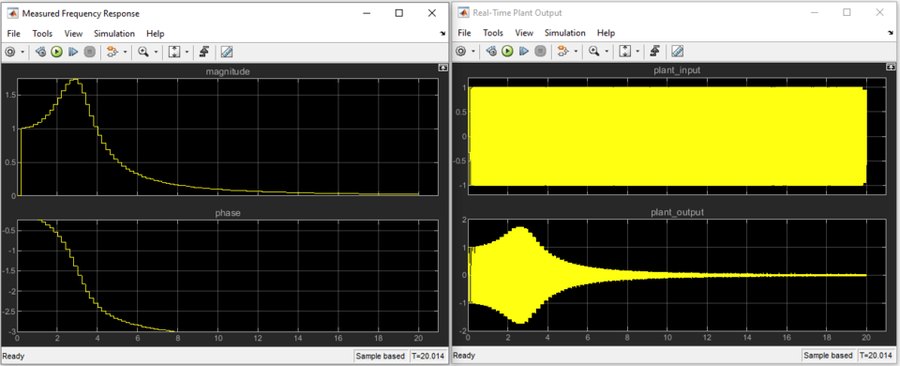Image resolution: width=900 pixels, height=366 pixels.
Task: Click Real-Time Plant Output title bar text
Action: tap(517, 13)
